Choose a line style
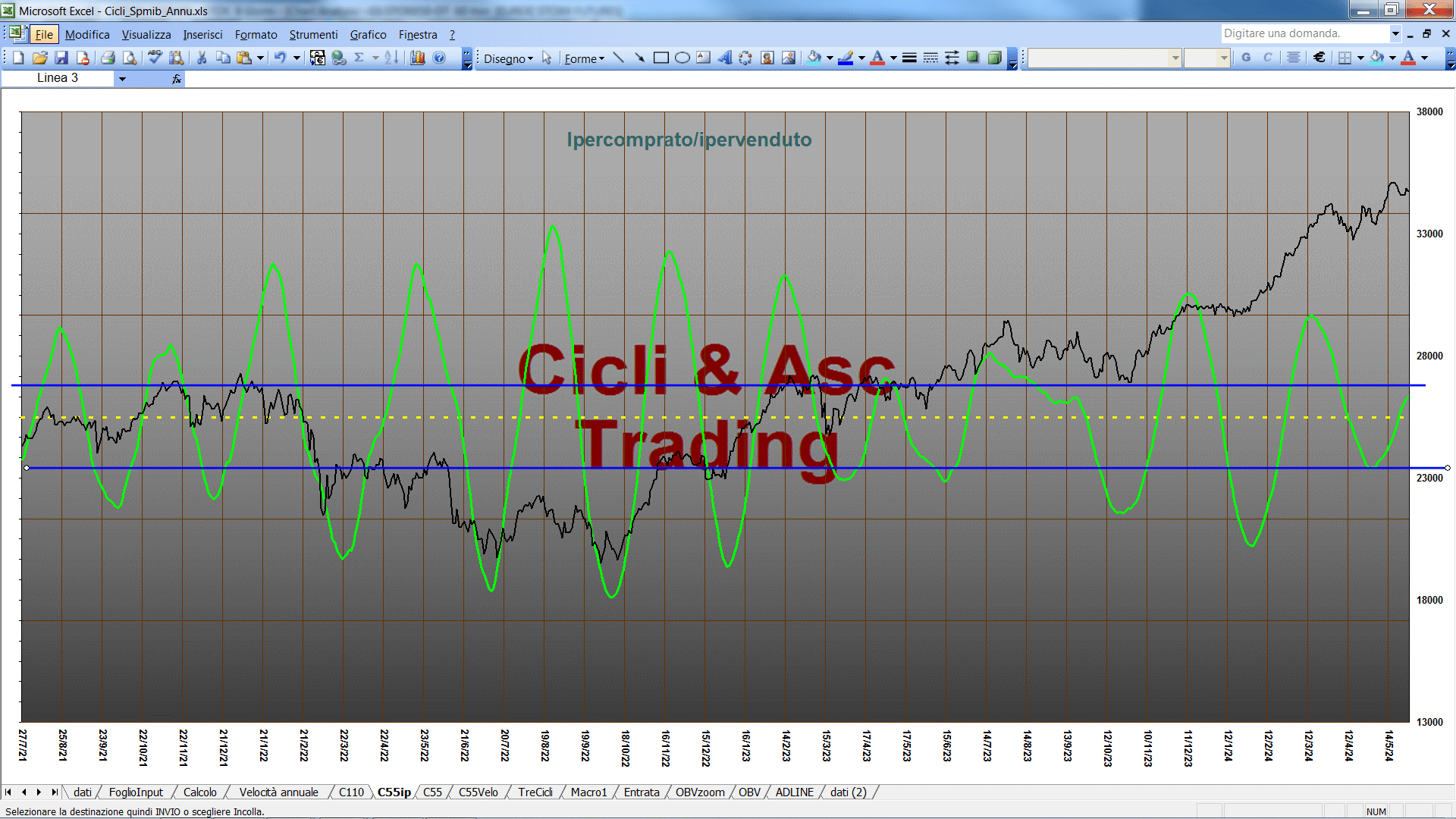The height and width of the screenshot is (819, 1456). (x=909, y=58)
